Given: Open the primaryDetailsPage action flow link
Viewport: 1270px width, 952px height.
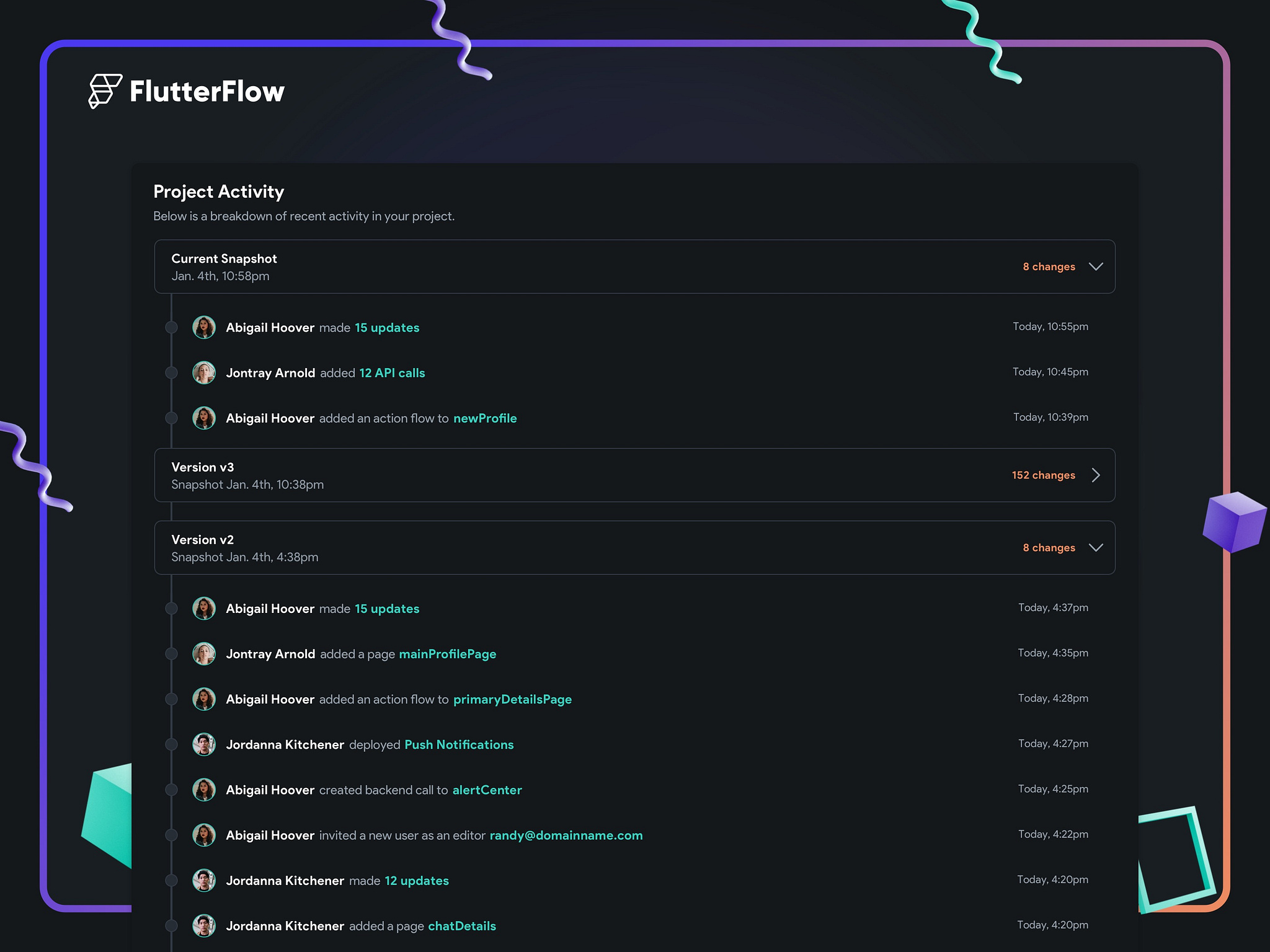Looking at the screenshot, I should point(512,699).
